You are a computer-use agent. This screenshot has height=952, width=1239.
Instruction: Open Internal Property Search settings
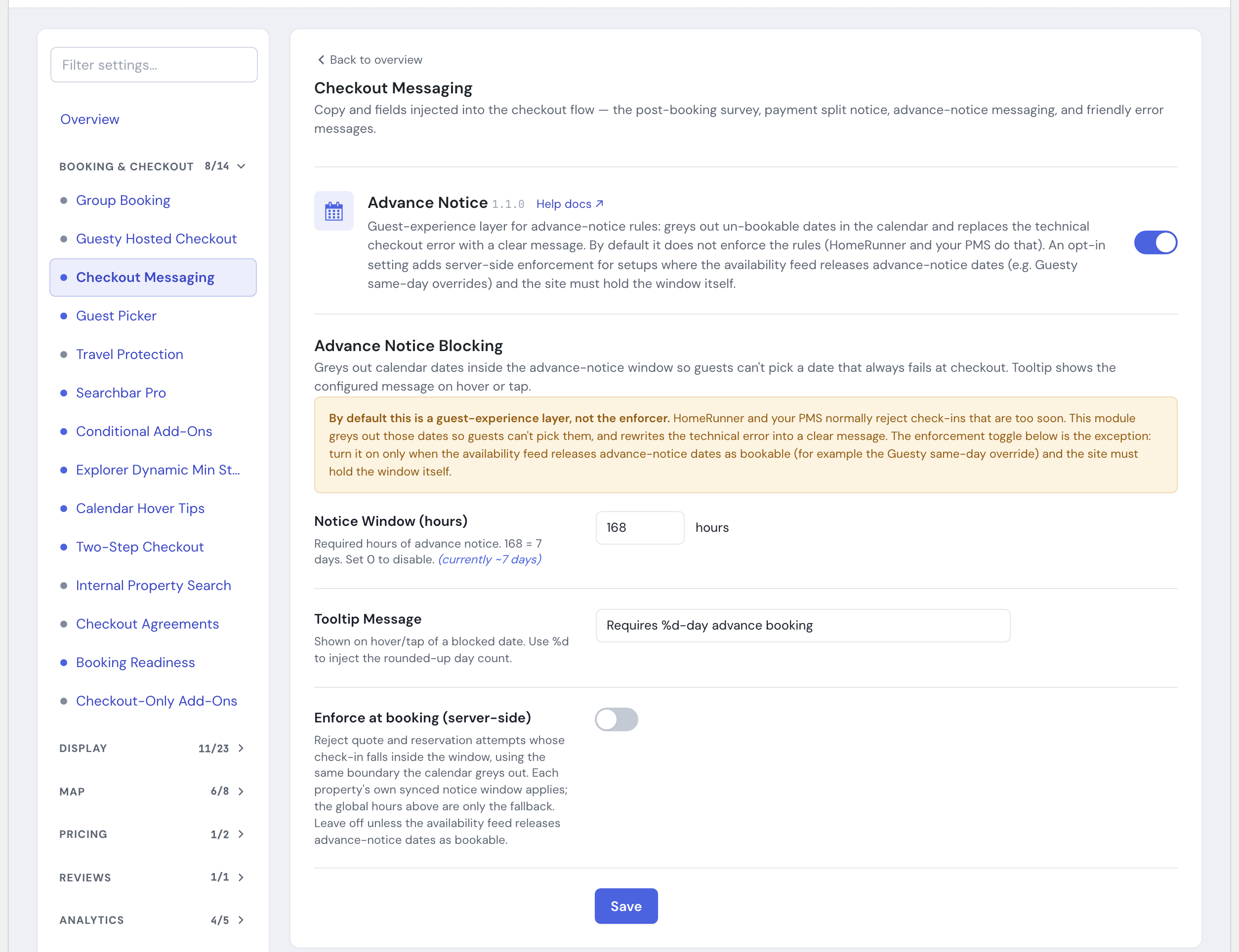coord(153,585)
